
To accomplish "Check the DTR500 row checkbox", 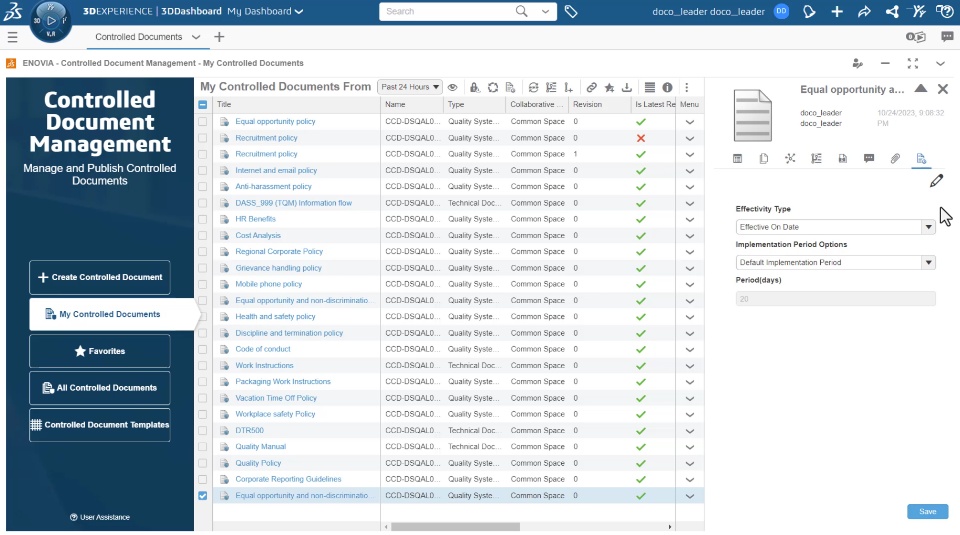I will (203, 431).
